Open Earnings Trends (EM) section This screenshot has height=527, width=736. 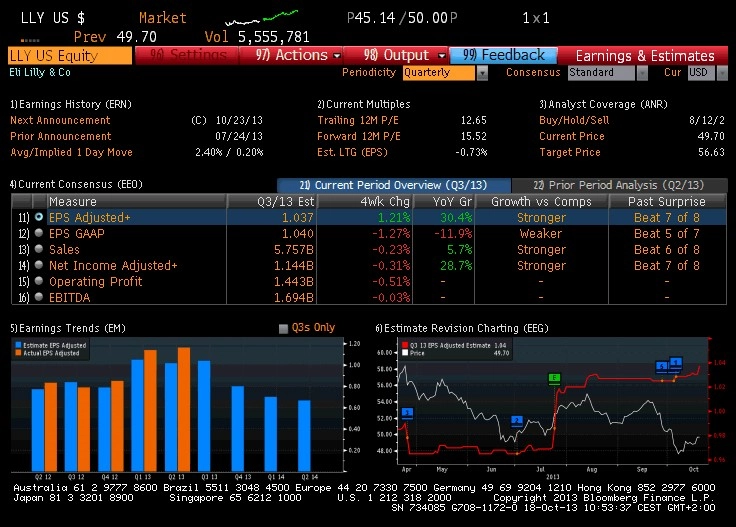click(x=68, y=328)
